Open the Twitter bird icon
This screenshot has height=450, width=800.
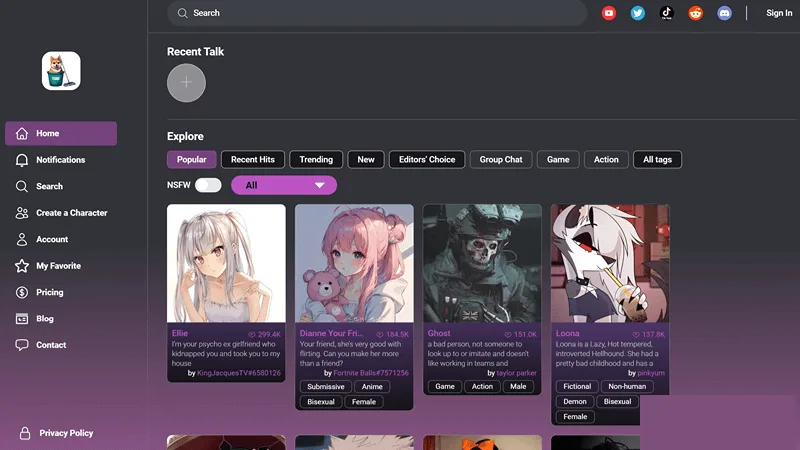point(637,13)
